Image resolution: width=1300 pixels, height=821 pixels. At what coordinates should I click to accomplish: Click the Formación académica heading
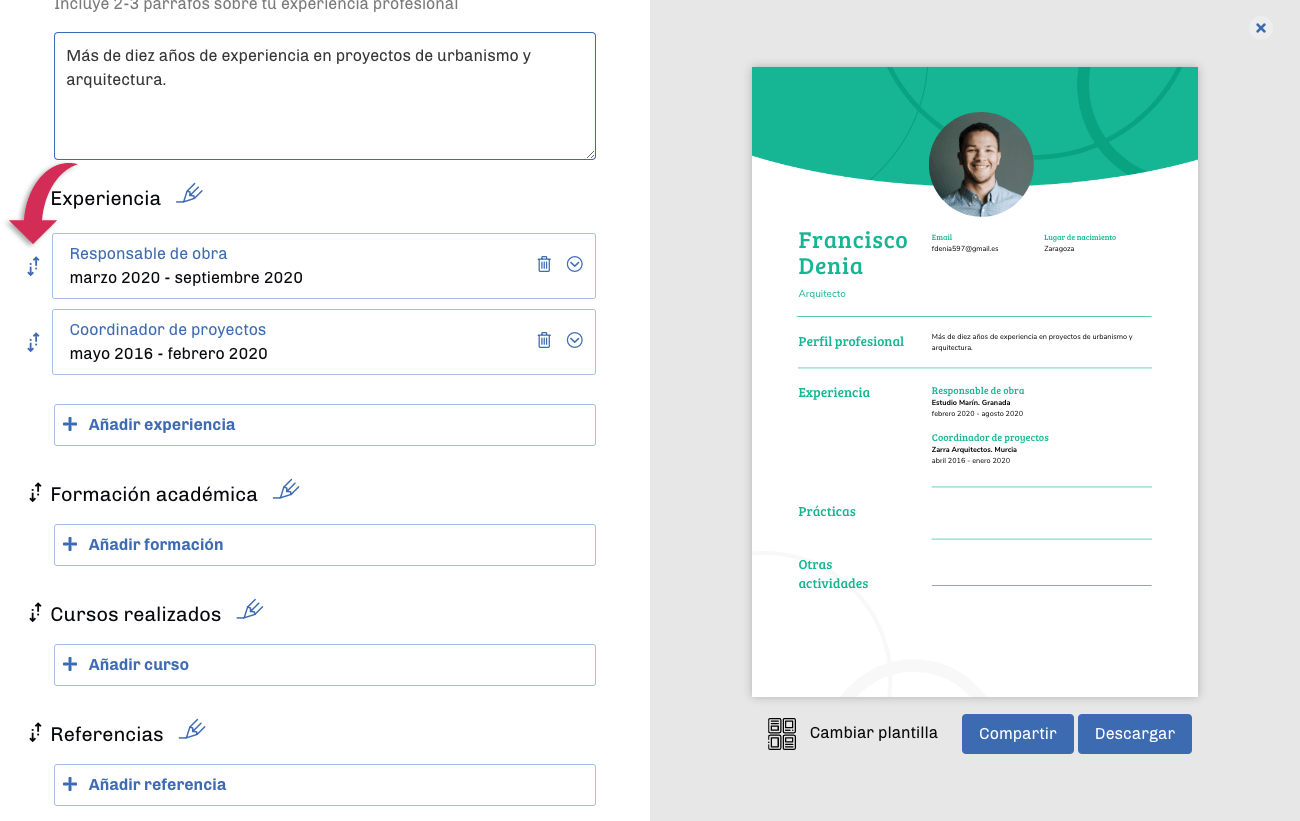click(x=154, y=494)
